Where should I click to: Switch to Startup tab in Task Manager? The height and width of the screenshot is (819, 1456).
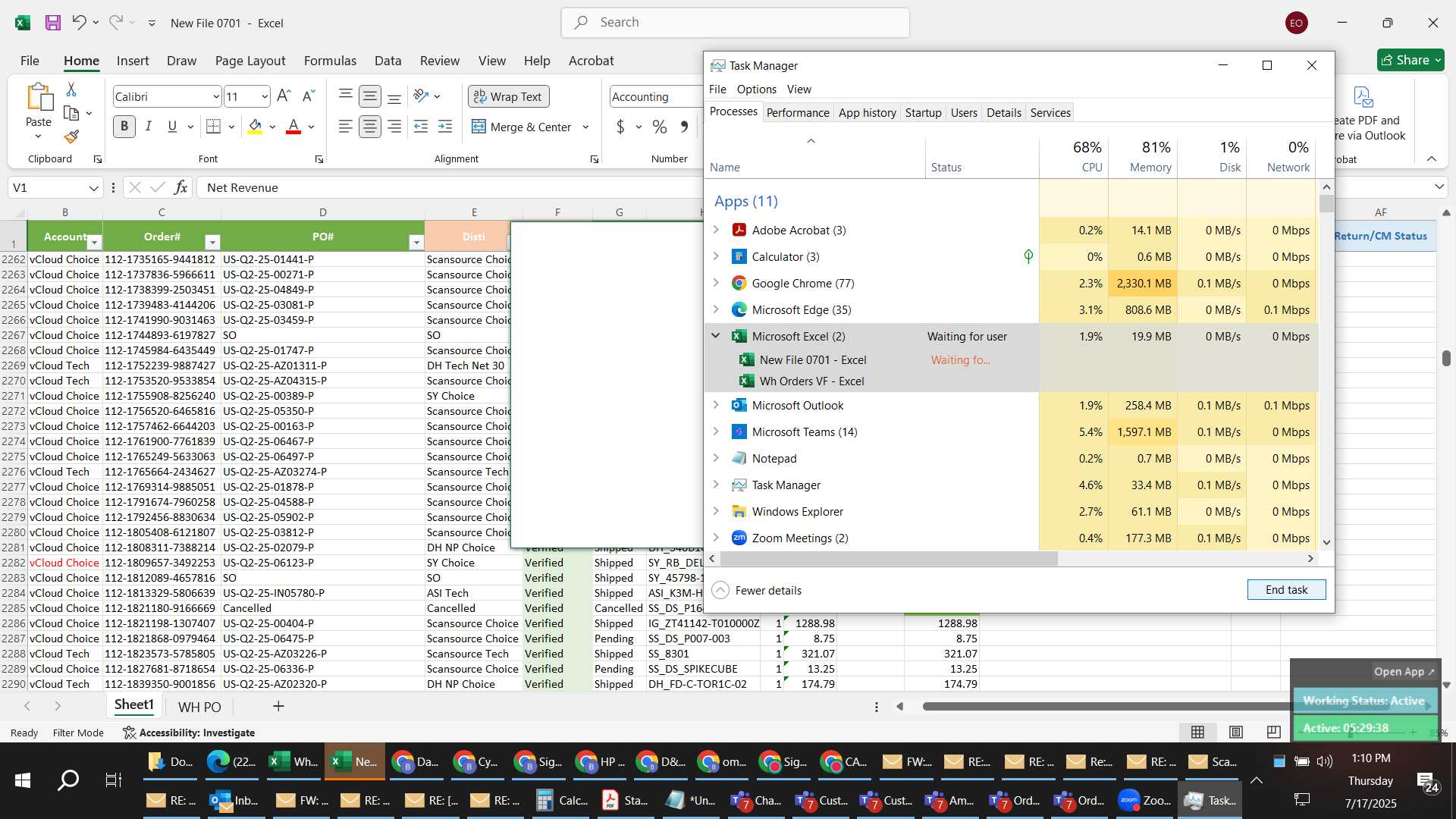coord(923,112)
